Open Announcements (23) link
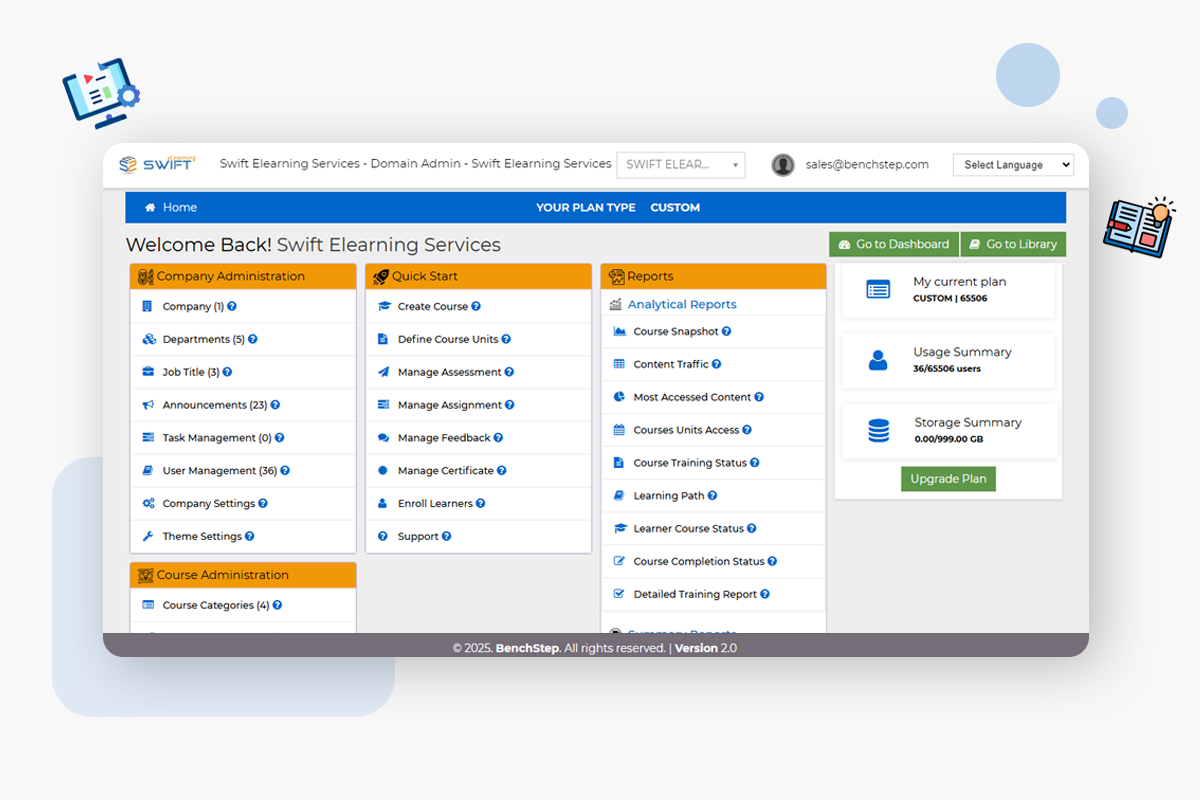Screen dimensions: 1200x800 tap(215, 405)
